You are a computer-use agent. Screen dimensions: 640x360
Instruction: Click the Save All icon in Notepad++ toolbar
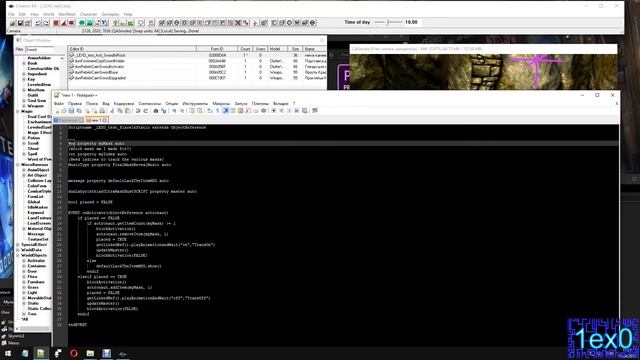click(x=79, y=111)
